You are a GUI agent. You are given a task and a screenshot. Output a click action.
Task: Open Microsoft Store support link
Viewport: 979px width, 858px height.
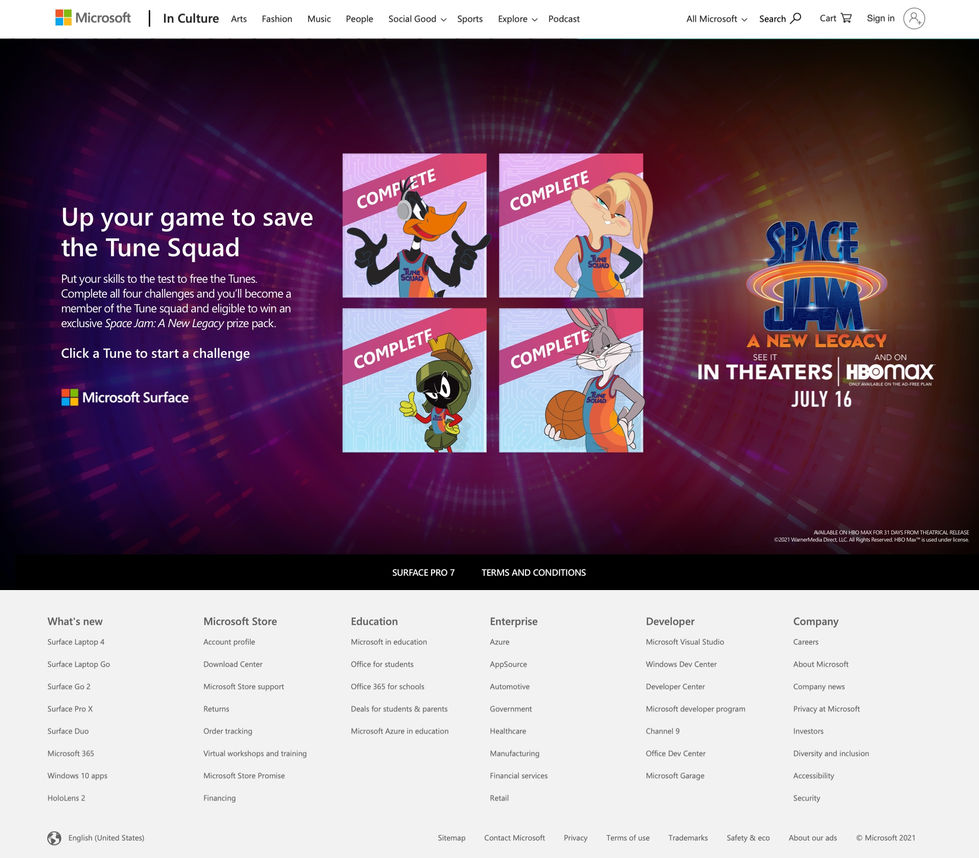244,687
